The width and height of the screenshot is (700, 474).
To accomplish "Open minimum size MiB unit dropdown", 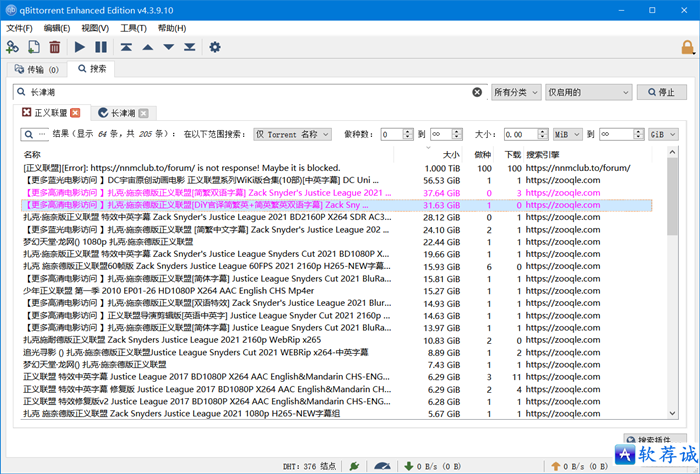I will tap(568, 134).
